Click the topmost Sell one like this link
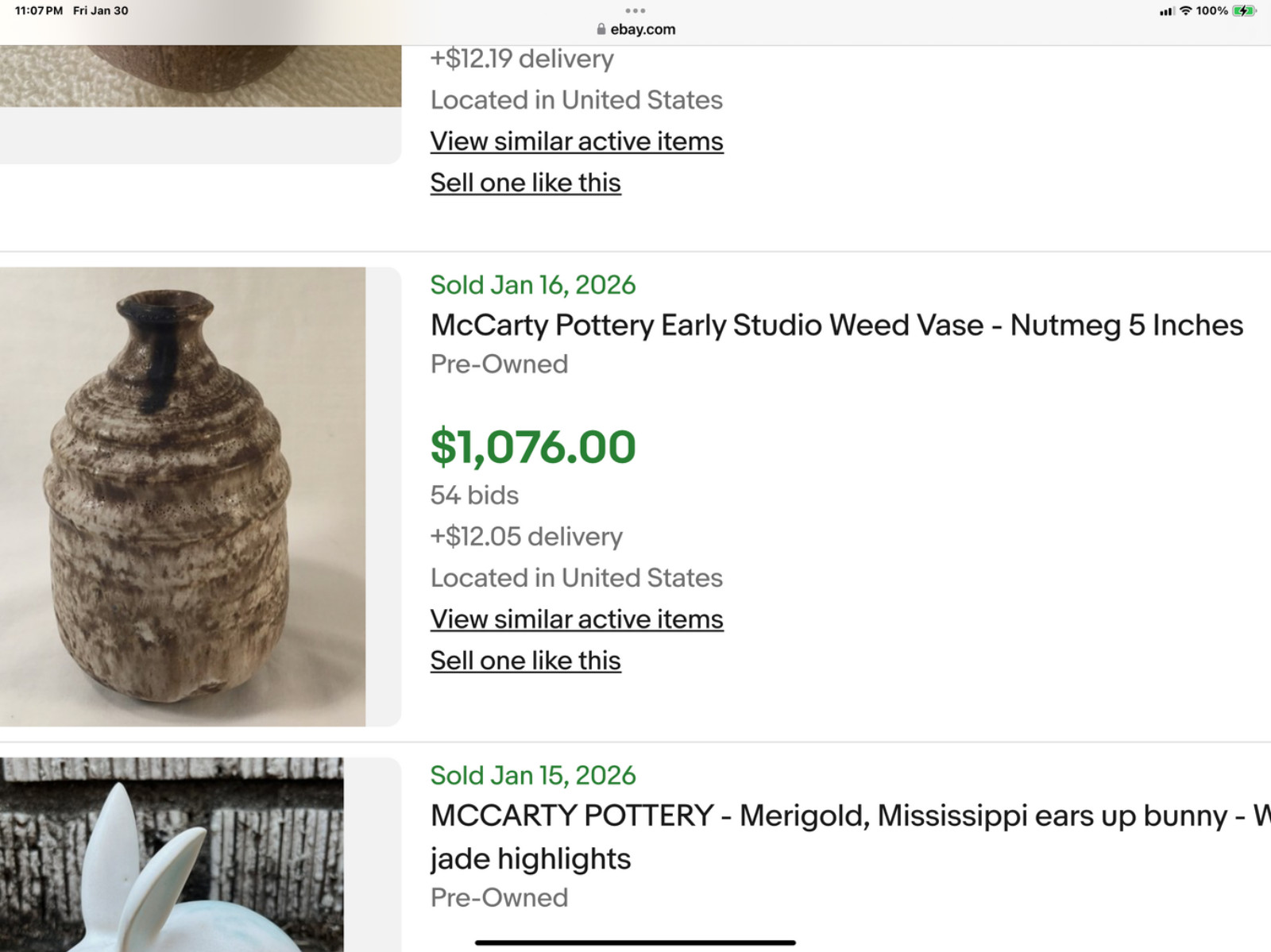 coord(525,183)
